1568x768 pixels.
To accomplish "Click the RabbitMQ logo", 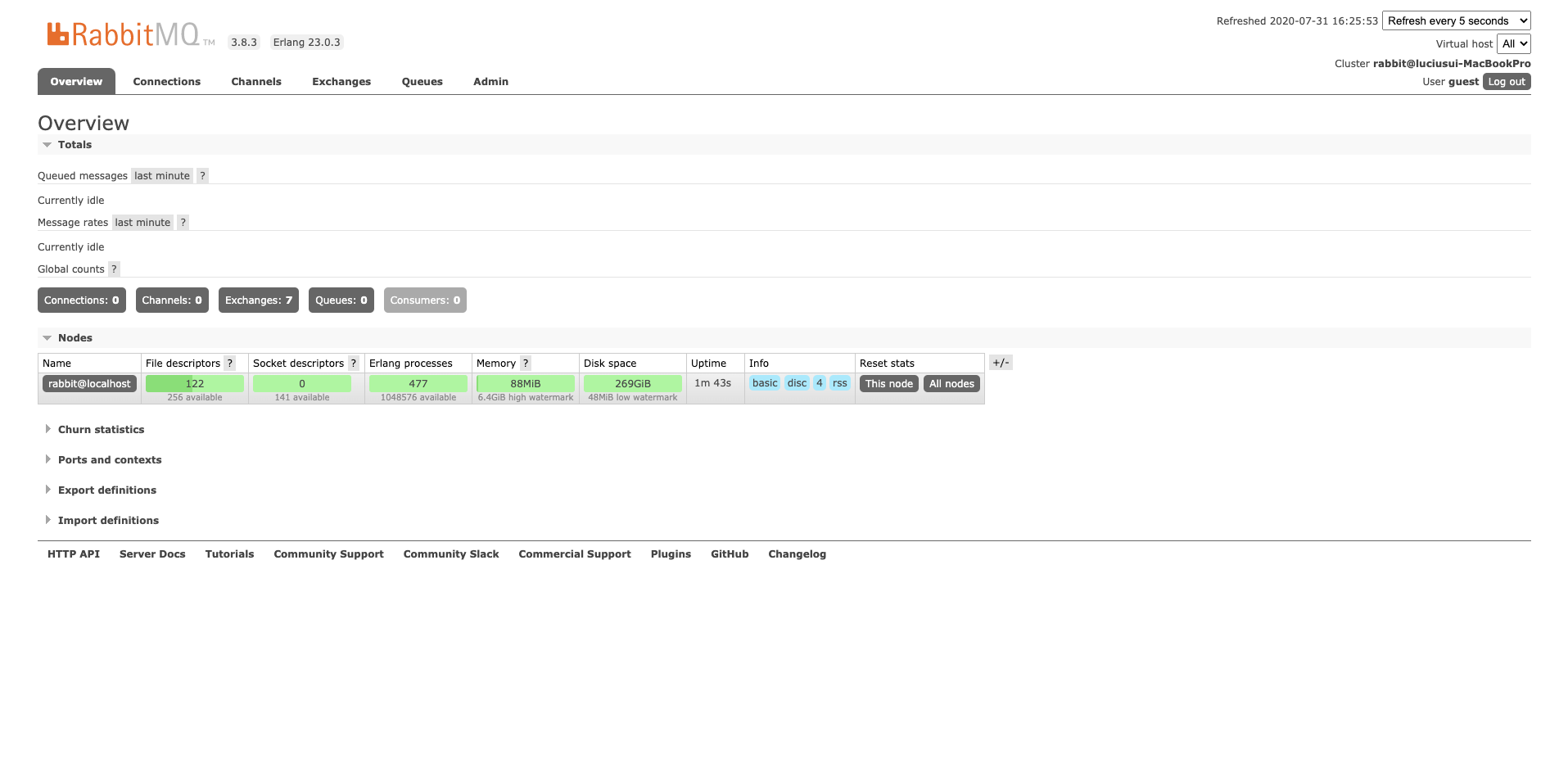I will (x=131, y=34).
